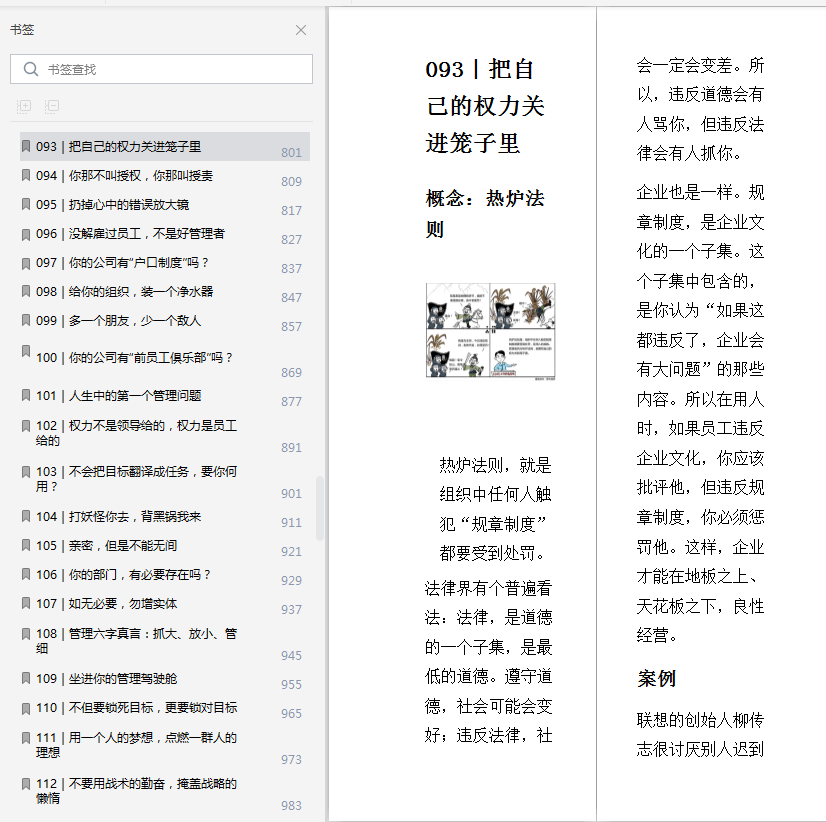The height and width of the screenshot is (822, 826).
Task: Click the bookmarks panel vertical scrollbar
Action: (320, 508)
